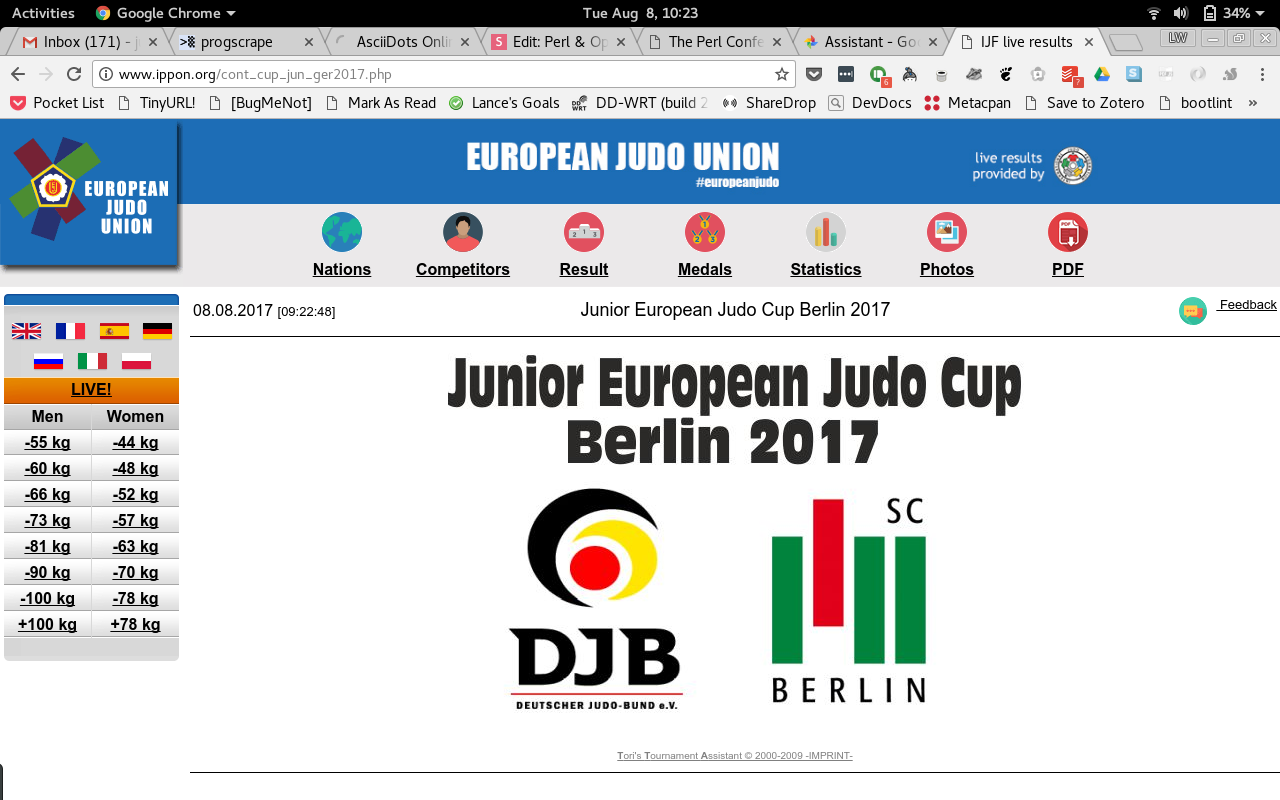Open the Feedback link

[1248, 305]
